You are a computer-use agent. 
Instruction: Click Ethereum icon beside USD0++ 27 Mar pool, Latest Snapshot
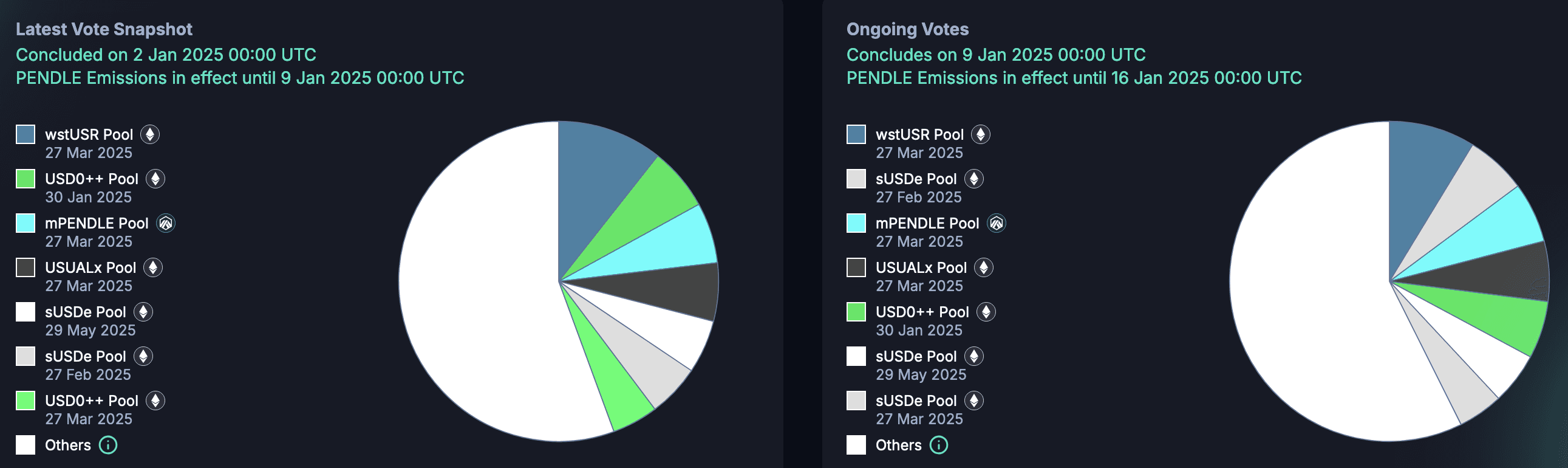pos(155,401)
